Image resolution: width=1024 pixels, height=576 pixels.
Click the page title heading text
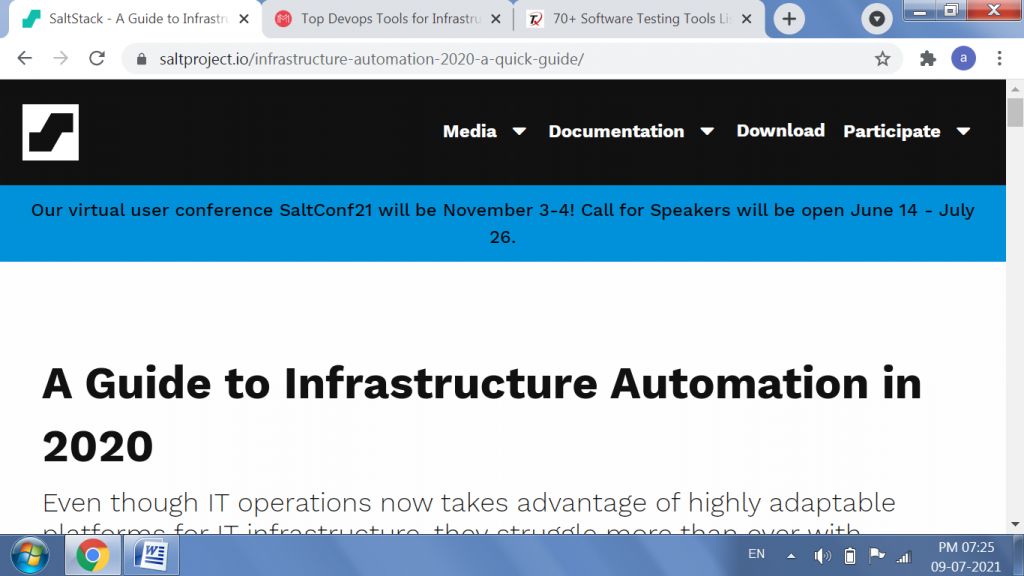(481, 414)
